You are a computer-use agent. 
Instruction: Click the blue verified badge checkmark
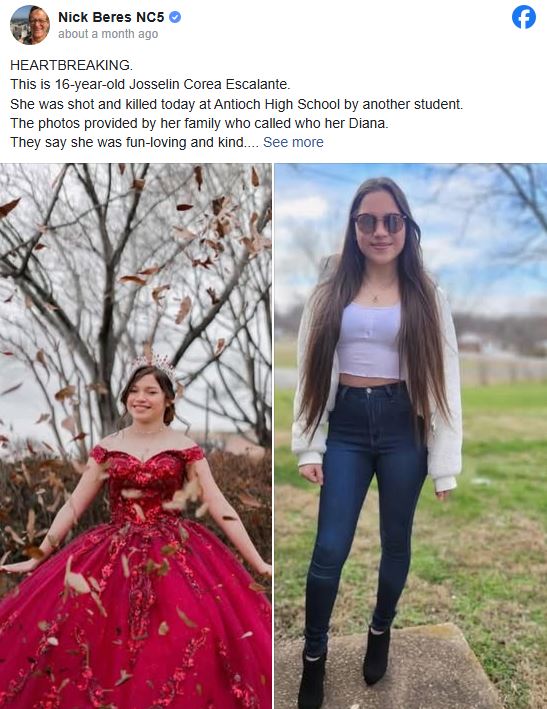[175, 17]
